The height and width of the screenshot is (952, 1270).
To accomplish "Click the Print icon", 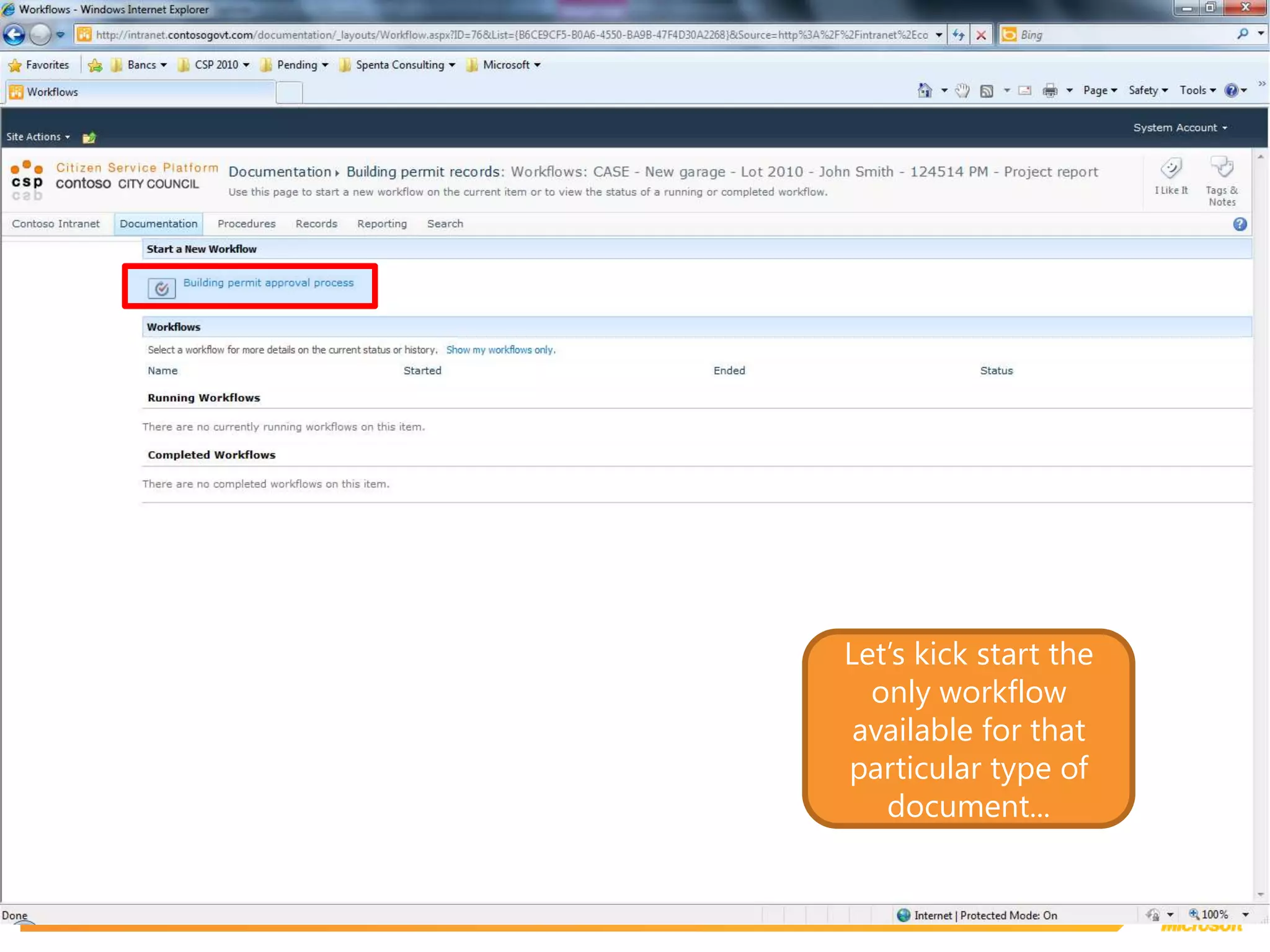I will (1050, 91).
